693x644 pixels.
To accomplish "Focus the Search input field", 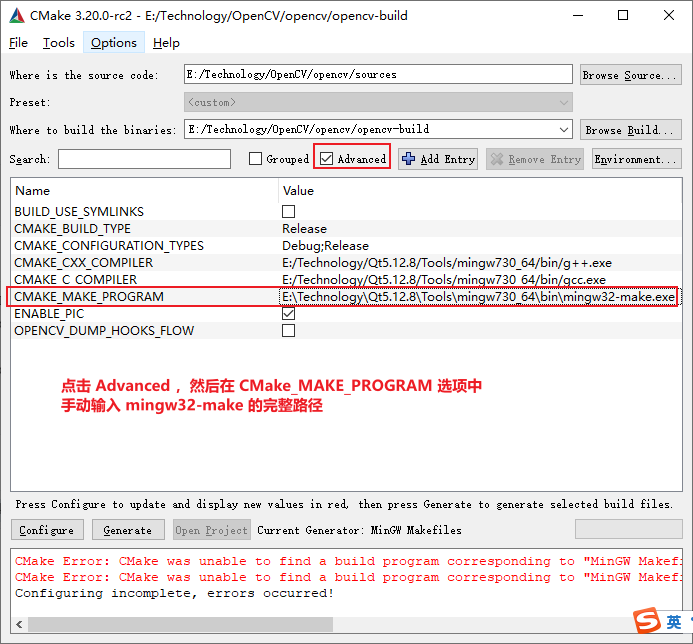I will click(145, 159).
